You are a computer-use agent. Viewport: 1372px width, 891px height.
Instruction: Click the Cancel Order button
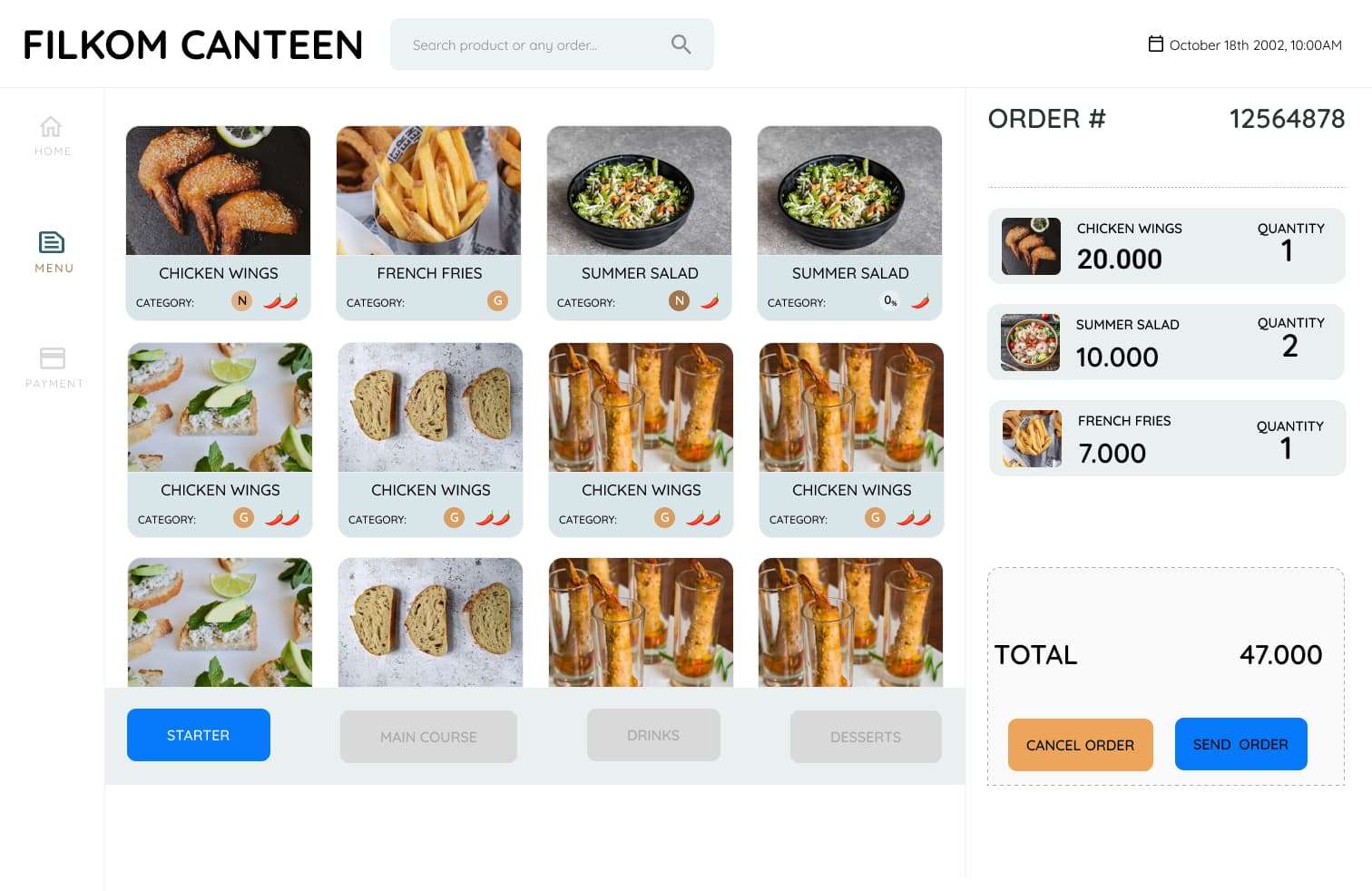[x=1080, y=744]
